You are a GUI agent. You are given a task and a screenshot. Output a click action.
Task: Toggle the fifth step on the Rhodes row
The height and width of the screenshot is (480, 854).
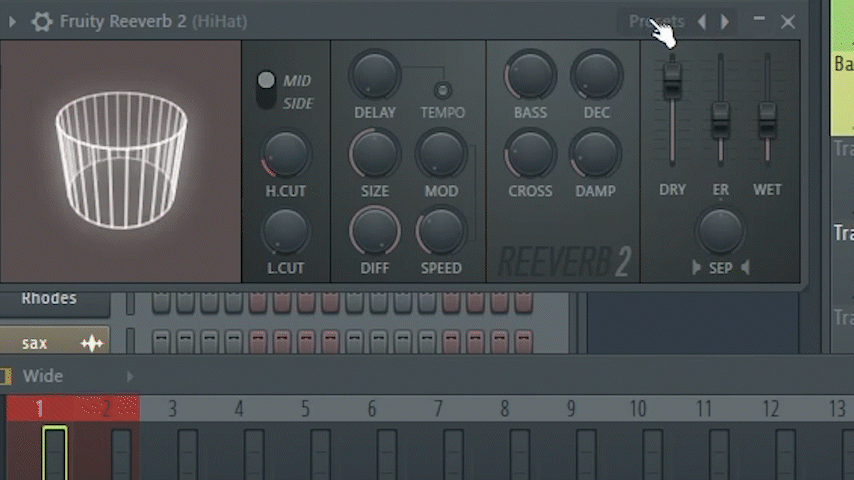pyautogui.click(x=258, y=302)
